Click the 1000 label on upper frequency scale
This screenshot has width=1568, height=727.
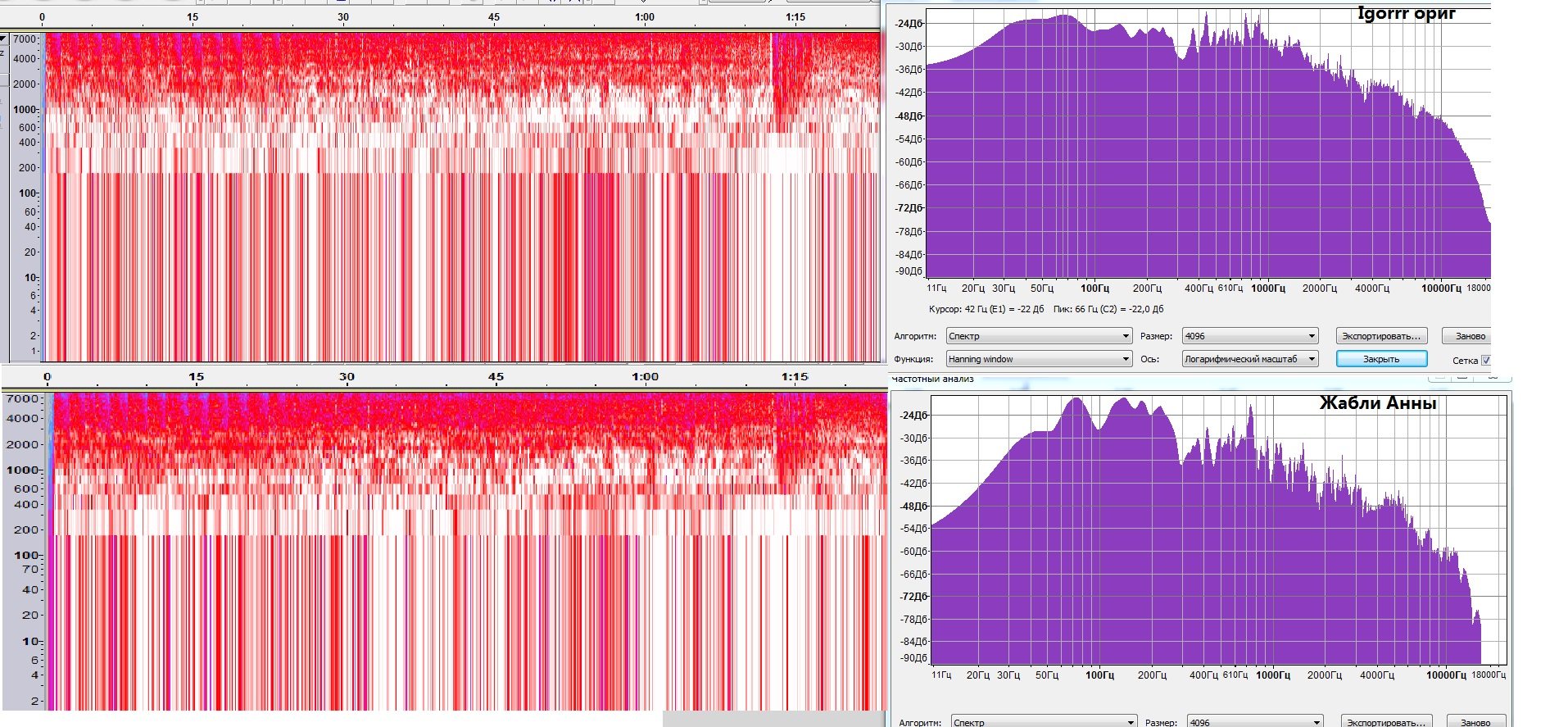[x=25, y=109]
